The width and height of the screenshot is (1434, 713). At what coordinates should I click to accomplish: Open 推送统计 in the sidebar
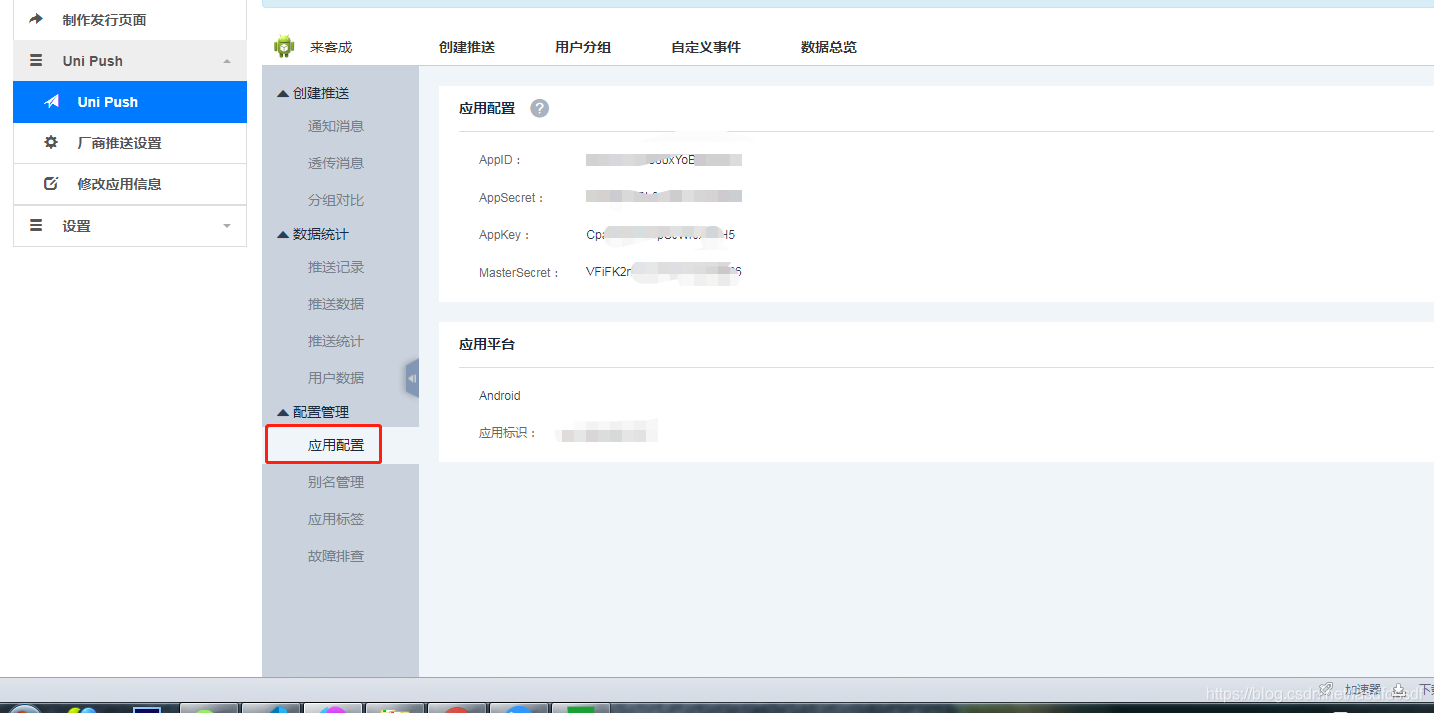[336, 341]
